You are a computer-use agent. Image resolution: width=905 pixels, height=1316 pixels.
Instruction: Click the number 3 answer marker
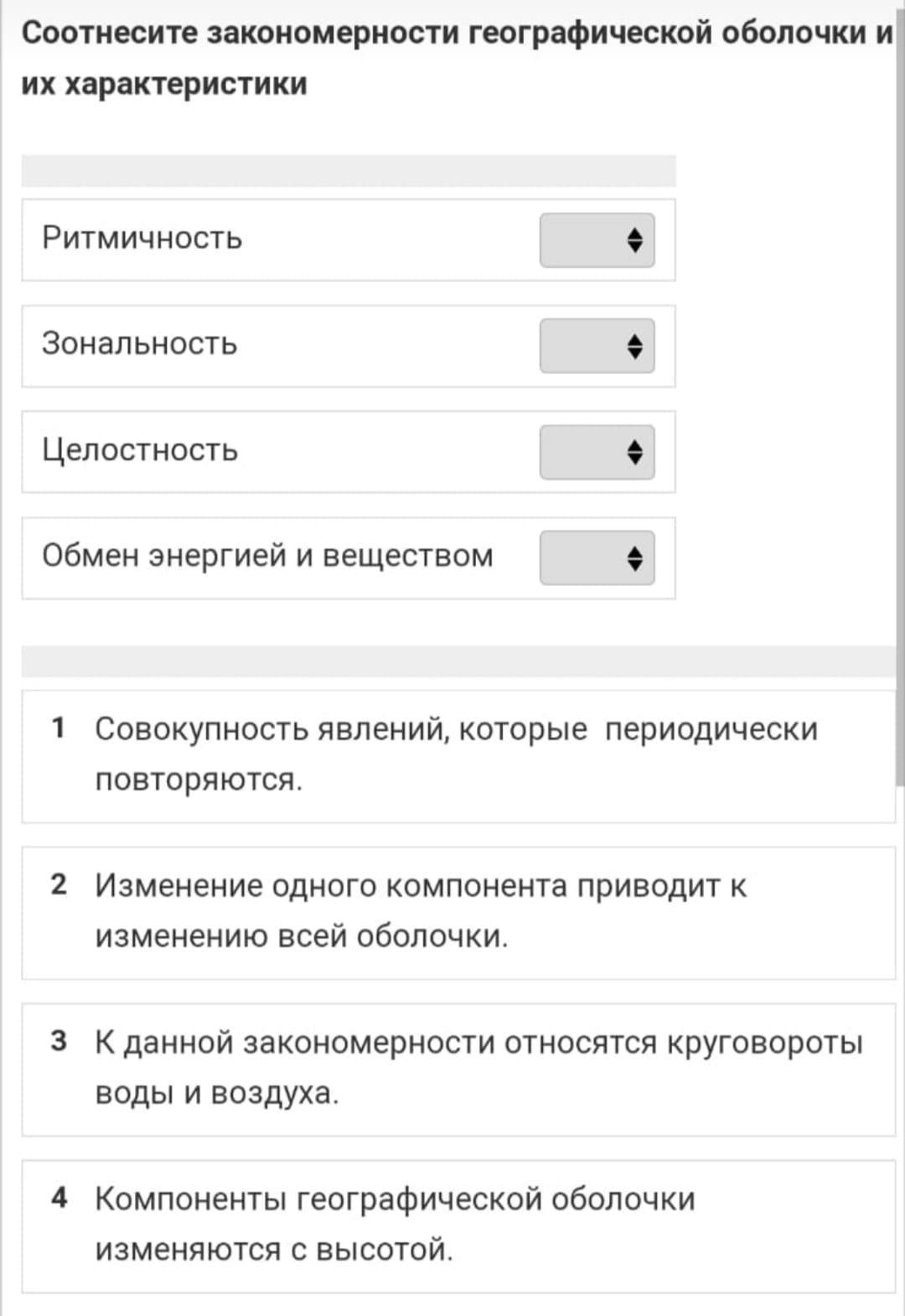pyautogui.click(x=58, y=1041)
